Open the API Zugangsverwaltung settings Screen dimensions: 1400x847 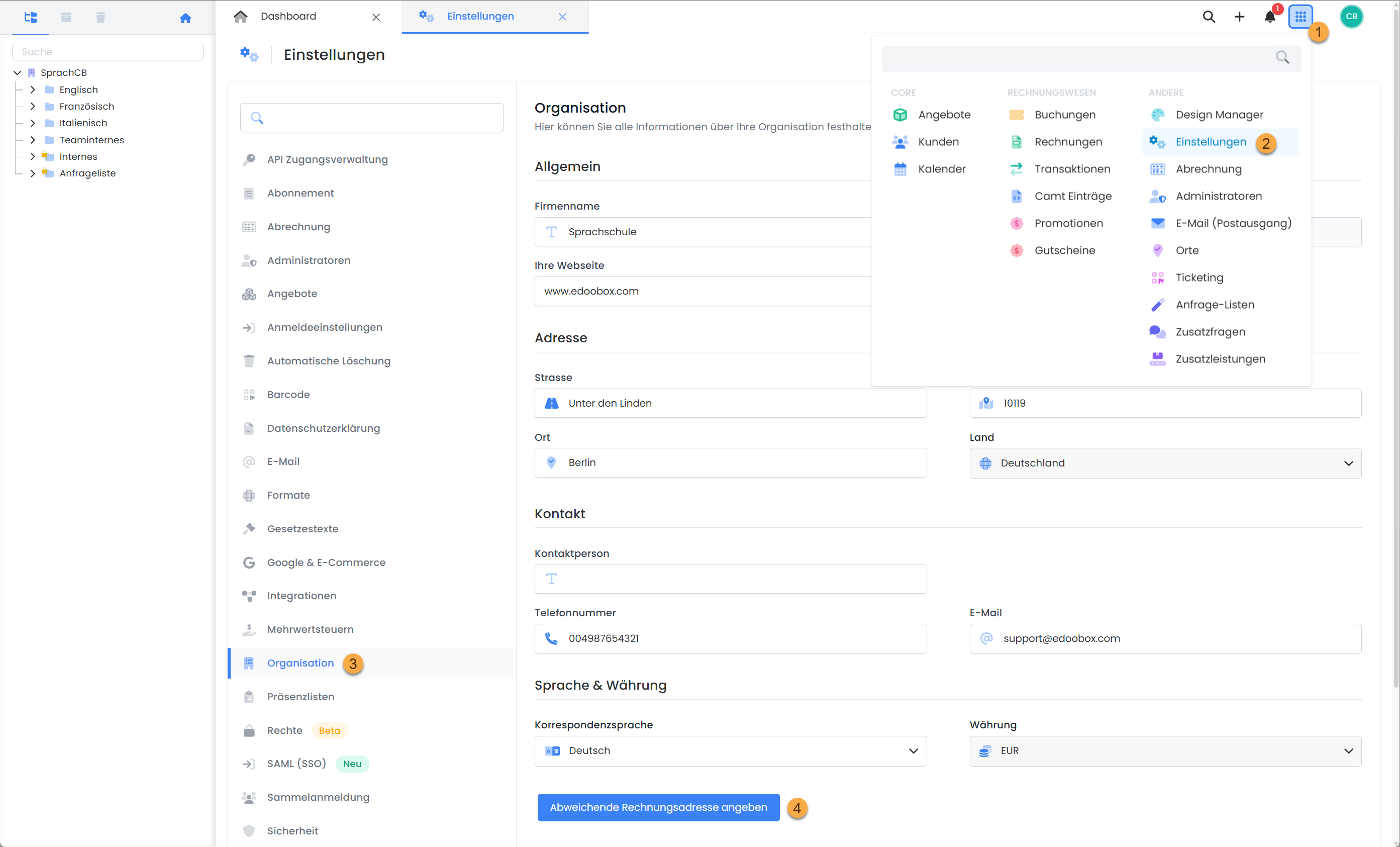click(x=327, y=159)
